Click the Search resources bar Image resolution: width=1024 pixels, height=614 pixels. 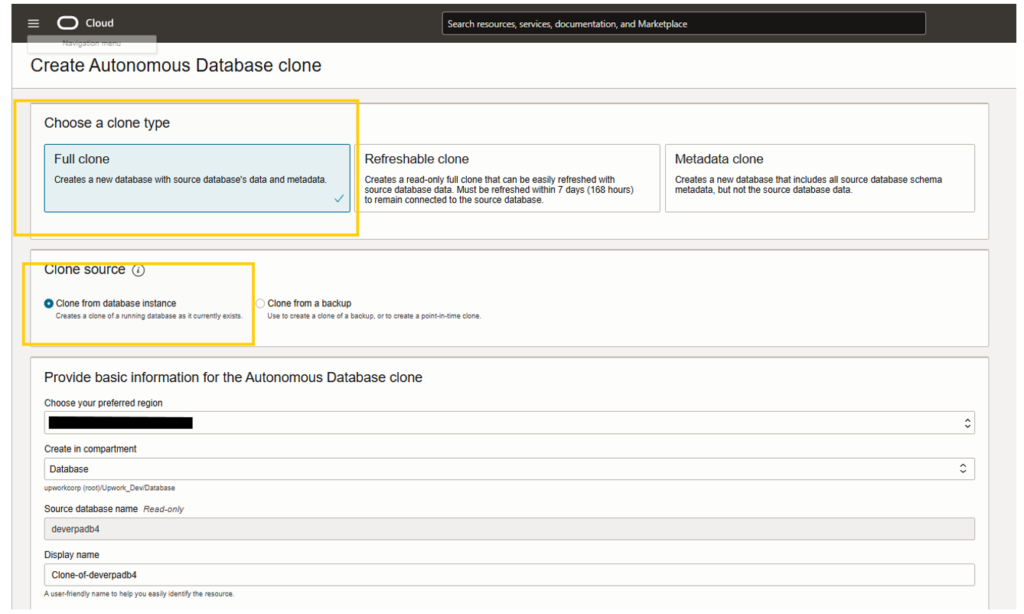tap(683, 23)
